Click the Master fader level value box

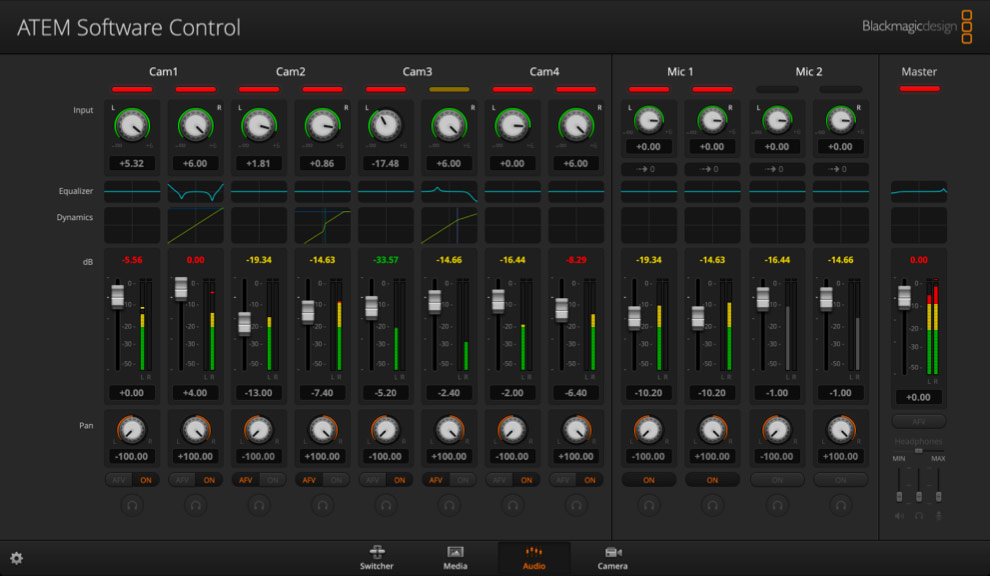(918, 396)
